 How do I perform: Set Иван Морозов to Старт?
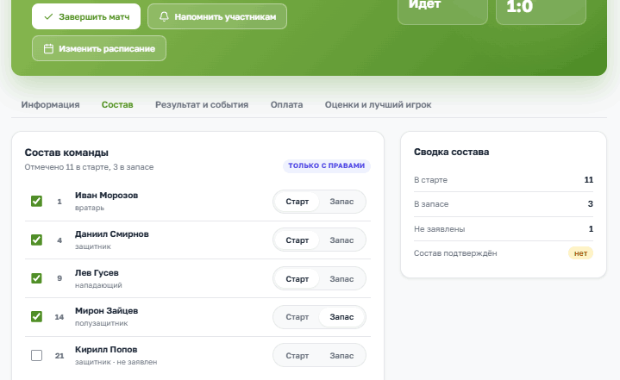coord(297,202)
